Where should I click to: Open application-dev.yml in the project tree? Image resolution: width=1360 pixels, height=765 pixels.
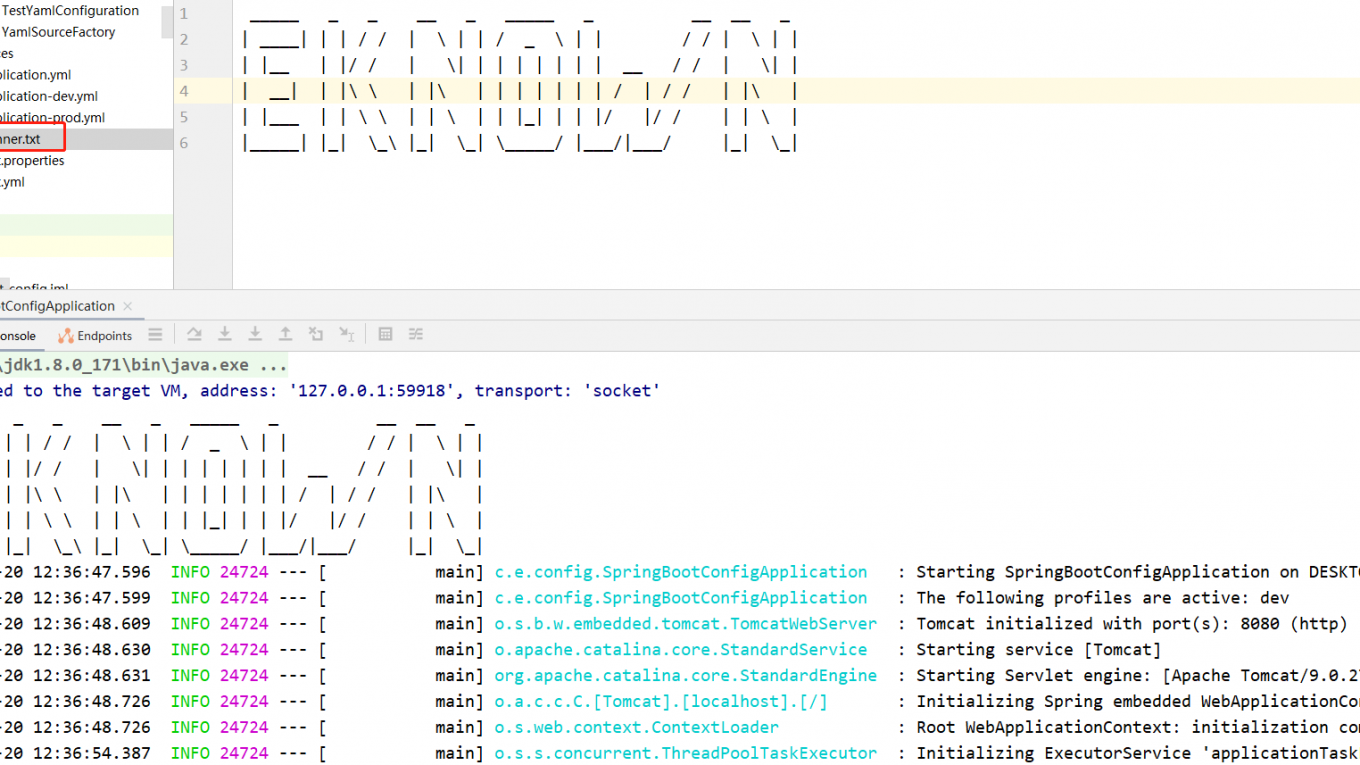coord(48,96)
